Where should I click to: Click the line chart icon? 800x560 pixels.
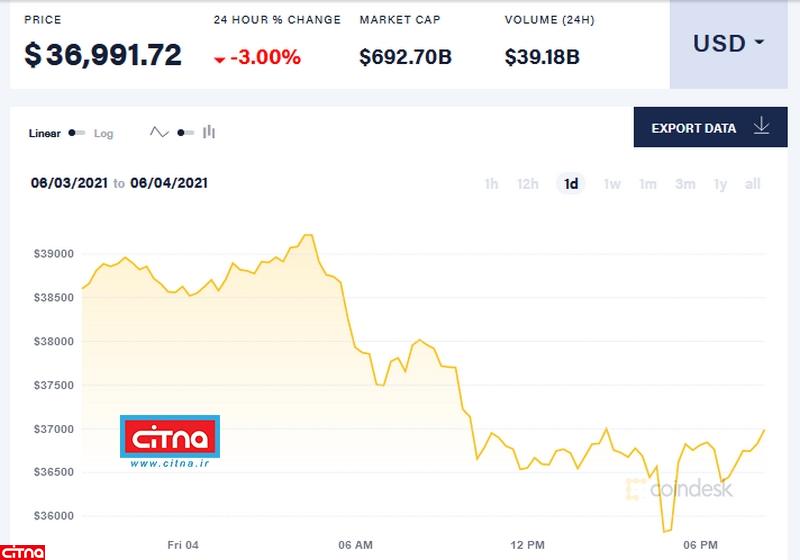coord(159,132)
